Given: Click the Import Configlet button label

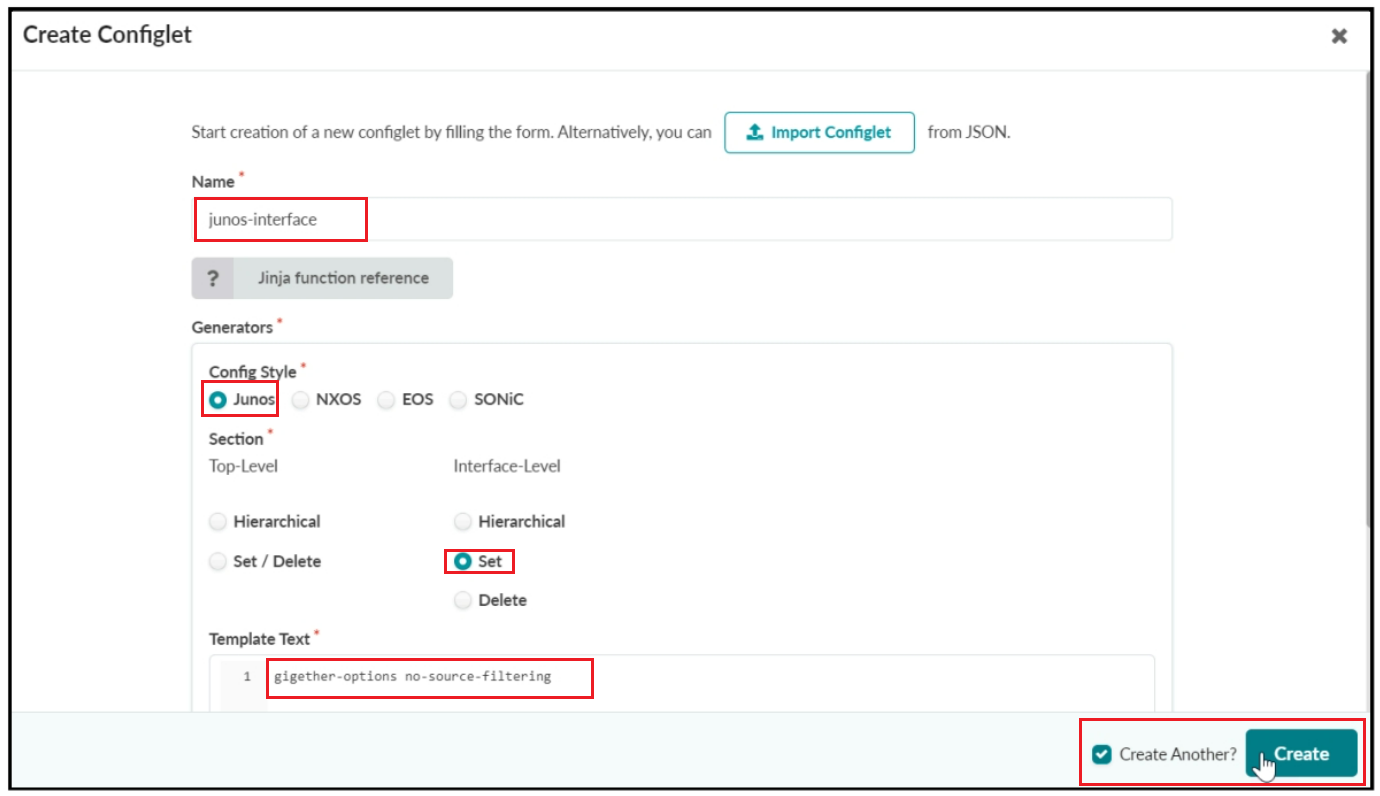Looking at the screenshot, I should (830, 133).
